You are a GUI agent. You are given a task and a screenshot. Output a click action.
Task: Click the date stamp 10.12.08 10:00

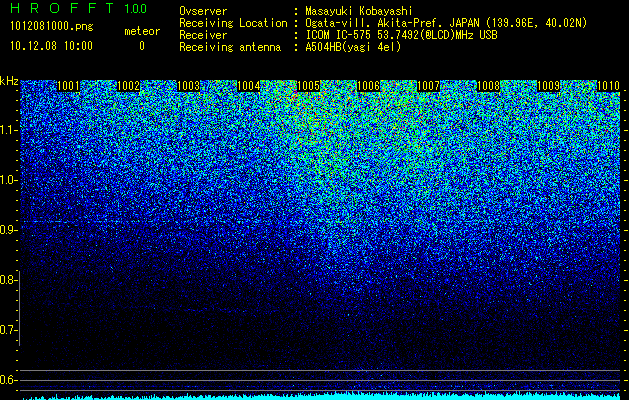tap(51, 46)
